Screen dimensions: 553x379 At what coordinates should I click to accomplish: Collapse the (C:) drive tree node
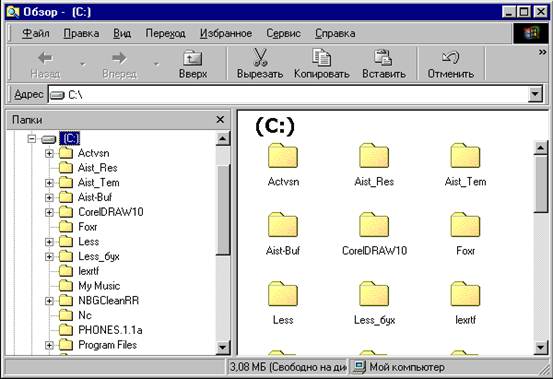pos(32,139)
